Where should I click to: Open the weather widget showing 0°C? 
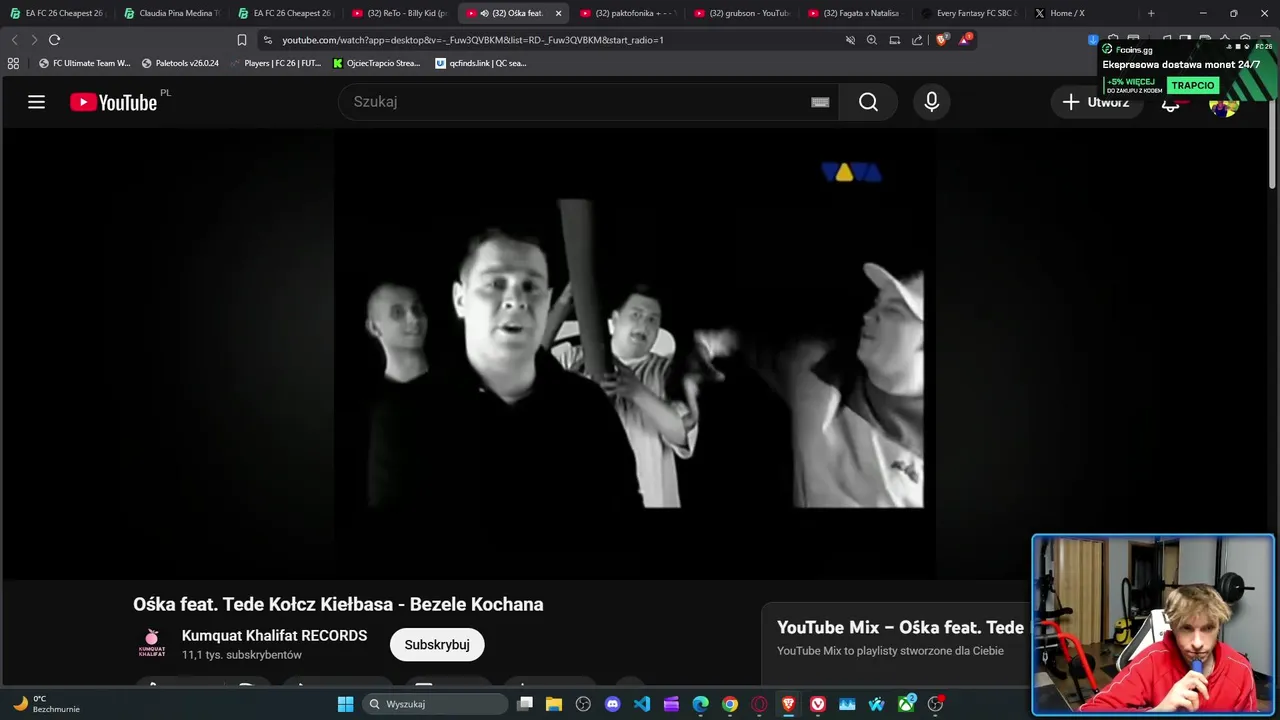(46, 704)
